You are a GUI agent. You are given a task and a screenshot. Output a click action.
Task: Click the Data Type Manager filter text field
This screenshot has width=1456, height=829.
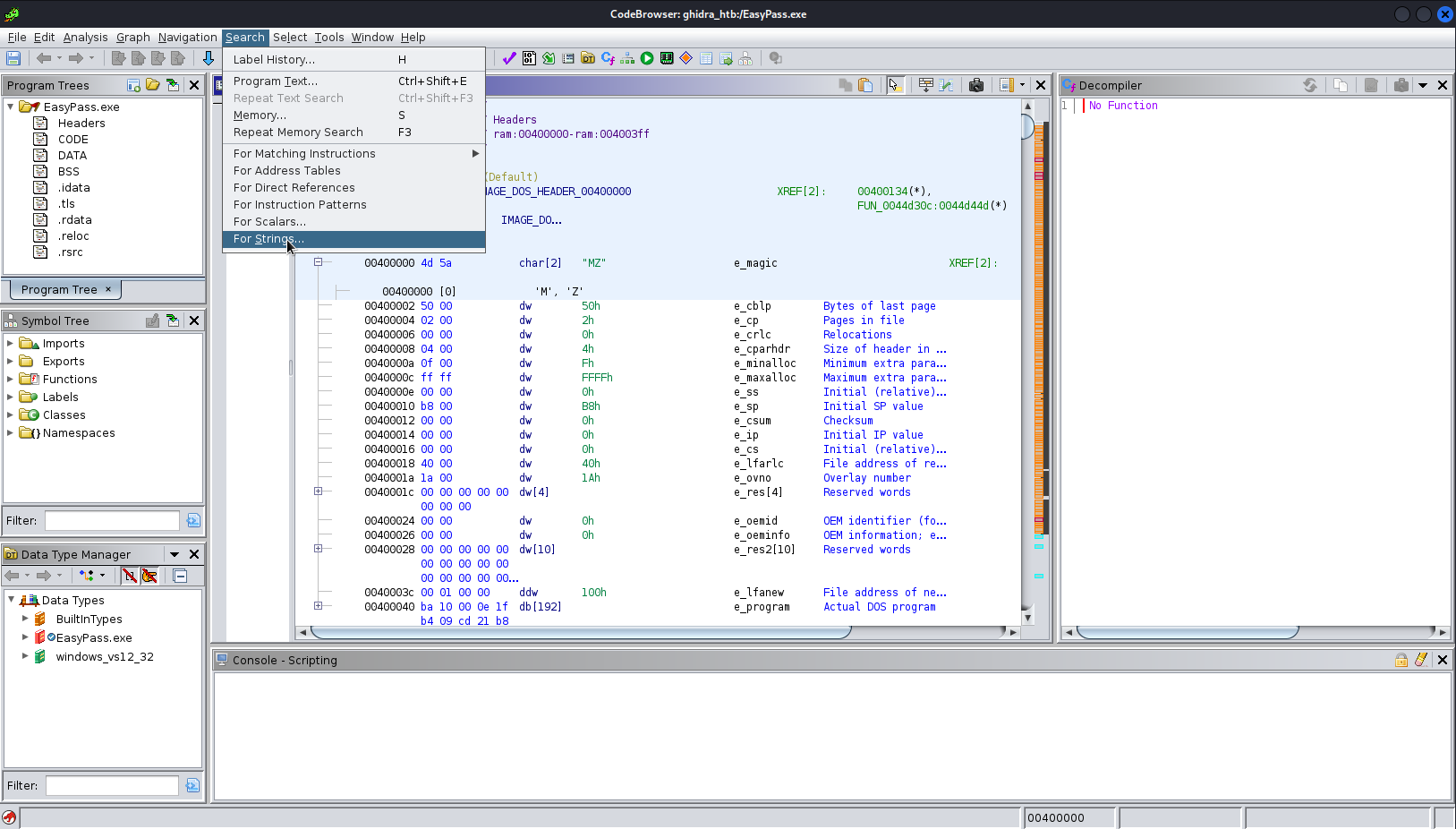112,785
